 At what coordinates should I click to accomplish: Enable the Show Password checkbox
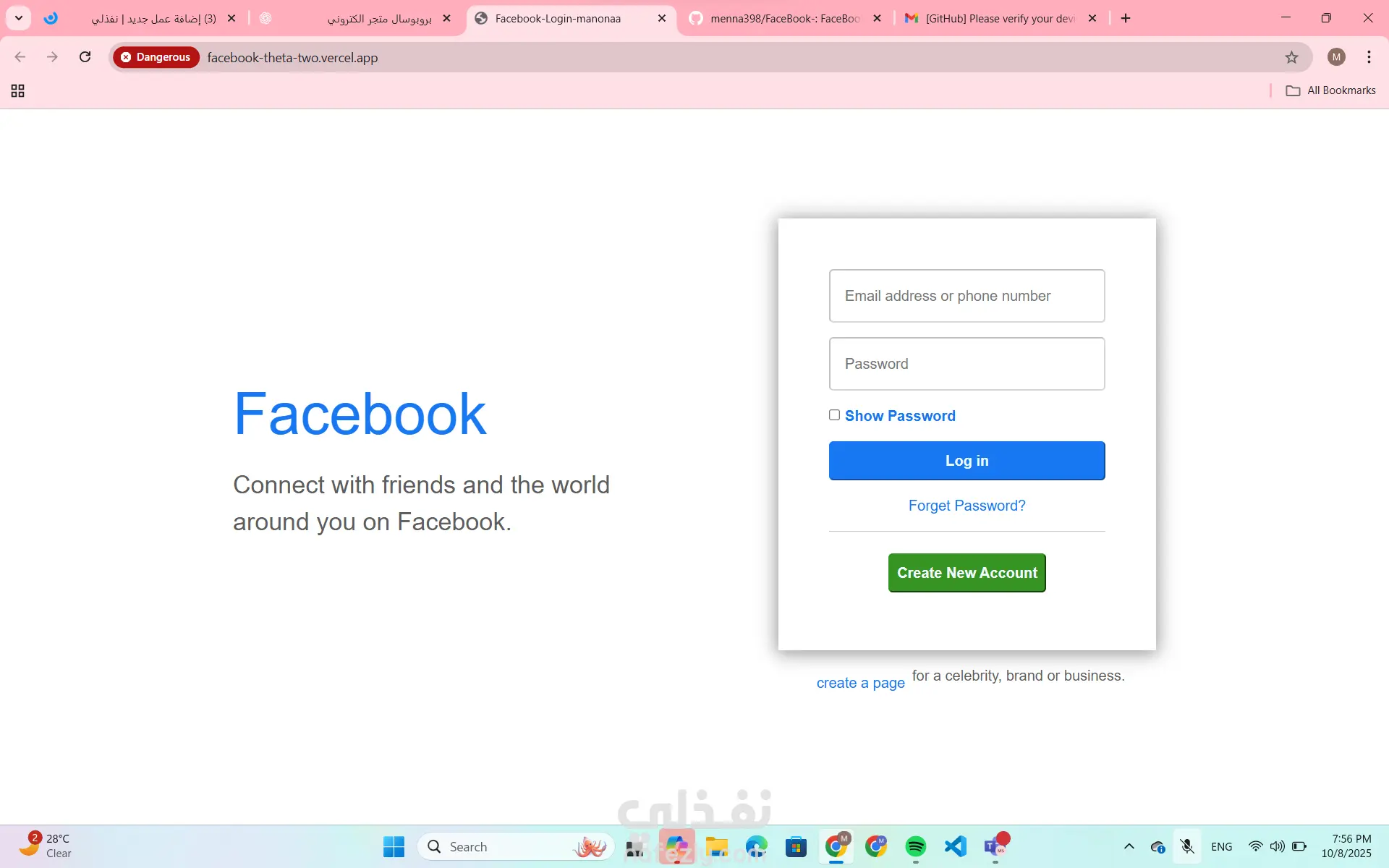coord(834,415)
